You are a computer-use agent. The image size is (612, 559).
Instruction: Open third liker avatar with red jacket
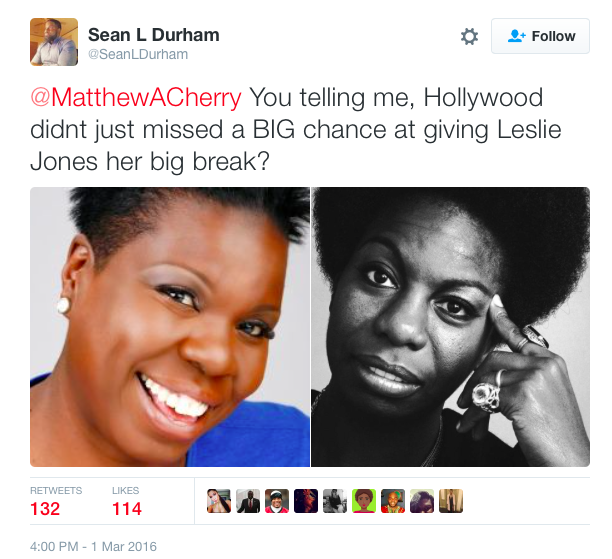pos(277,501)
